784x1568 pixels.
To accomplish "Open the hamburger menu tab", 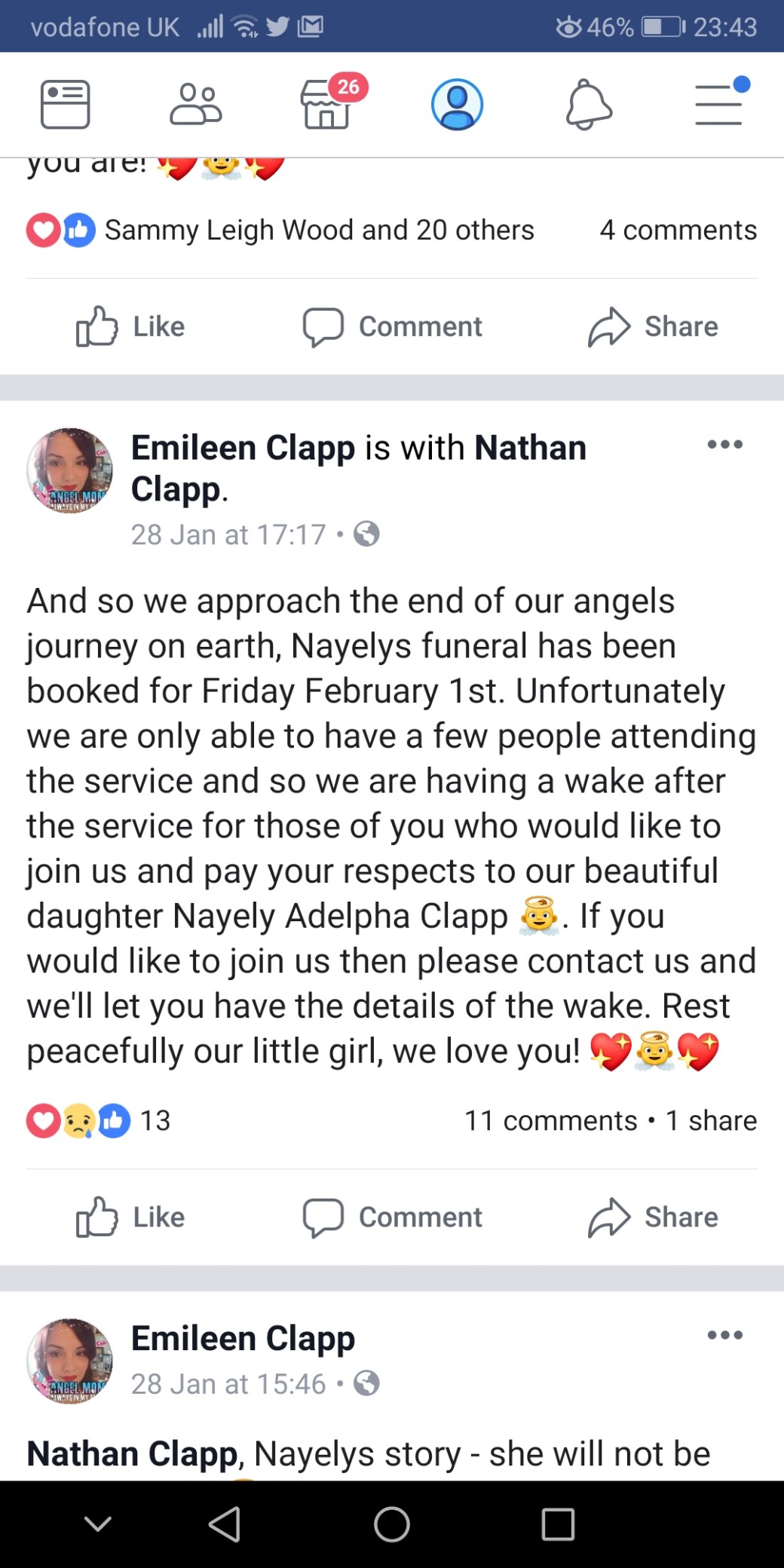I will (719, 104).
